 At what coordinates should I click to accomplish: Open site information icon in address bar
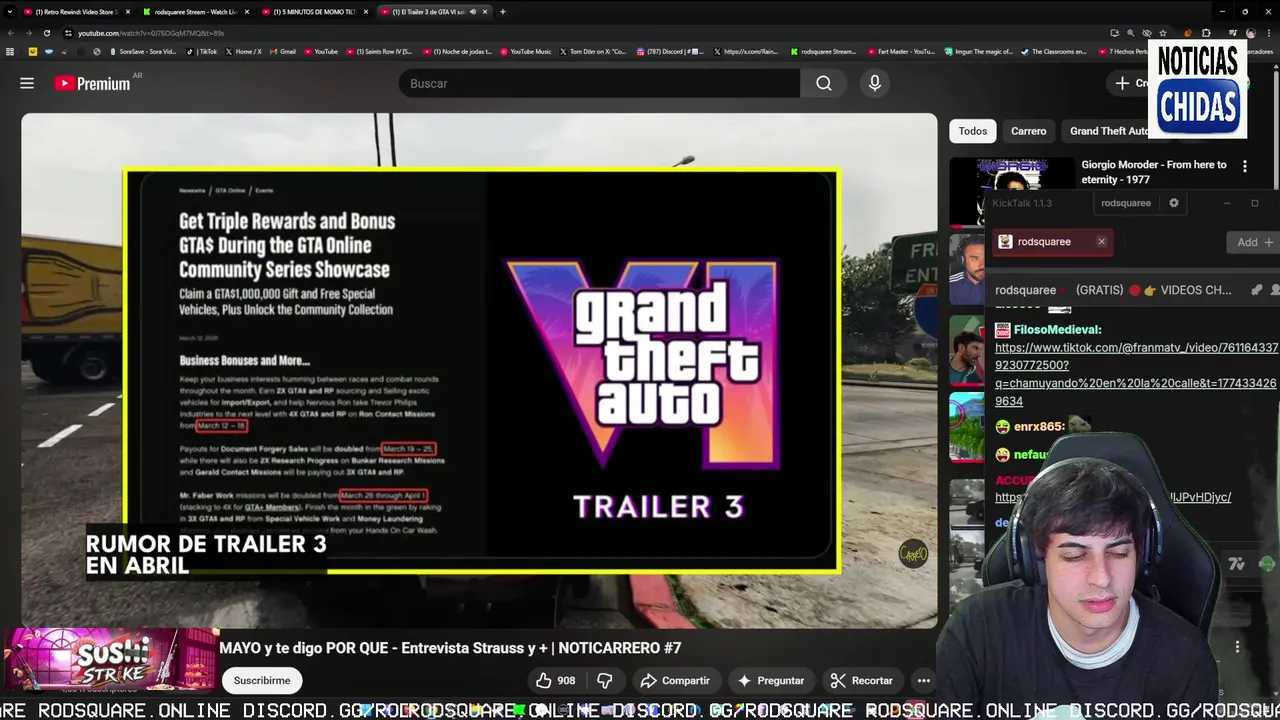(x=68, y=33)
